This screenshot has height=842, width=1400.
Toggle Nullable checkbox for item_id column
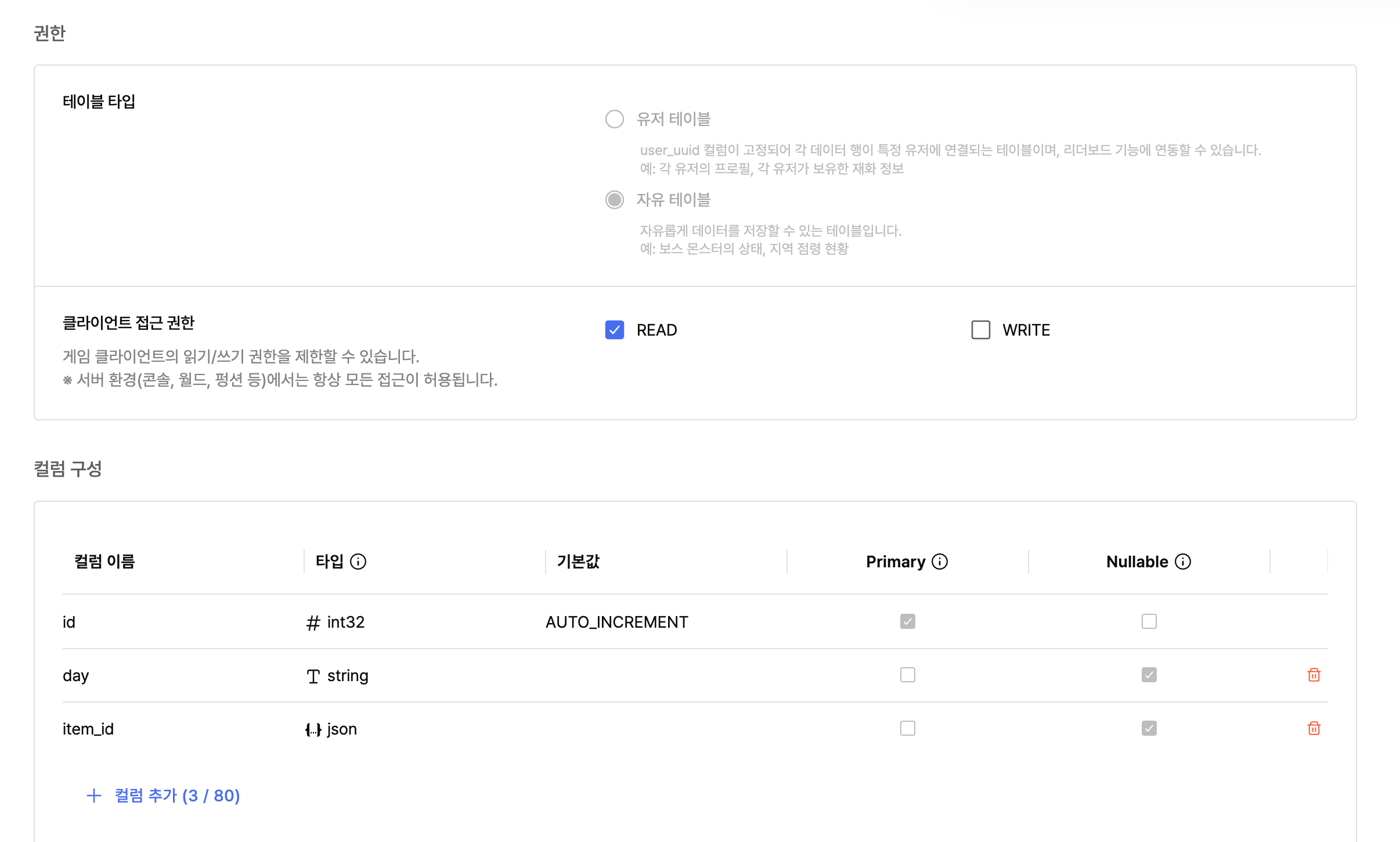coord(1149,728)
